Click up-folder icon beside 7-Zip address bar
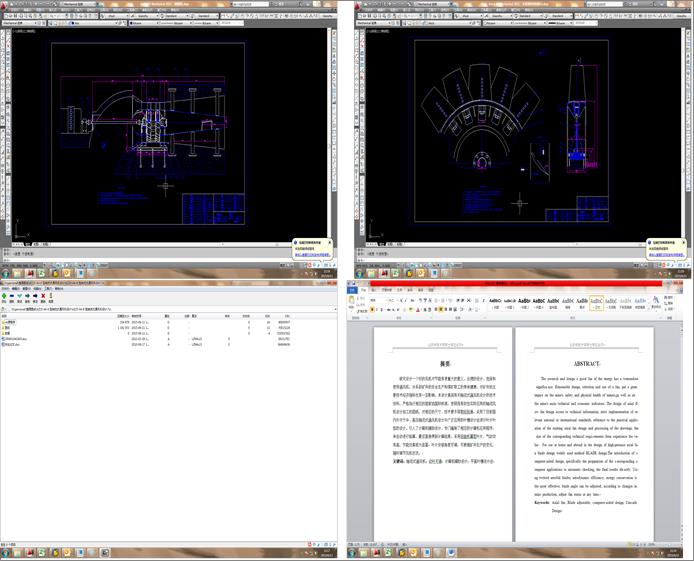 (4, 309)
